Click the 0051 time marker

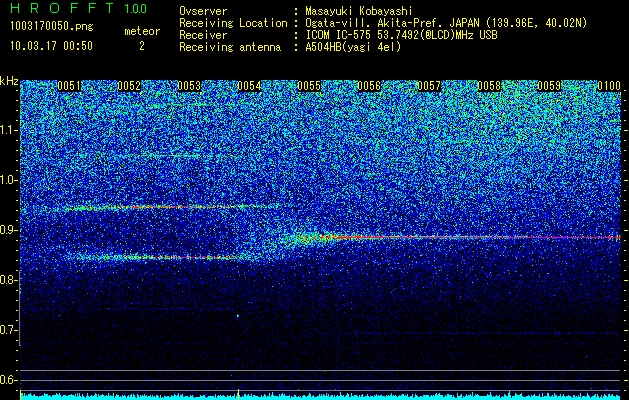coord(69,86)
